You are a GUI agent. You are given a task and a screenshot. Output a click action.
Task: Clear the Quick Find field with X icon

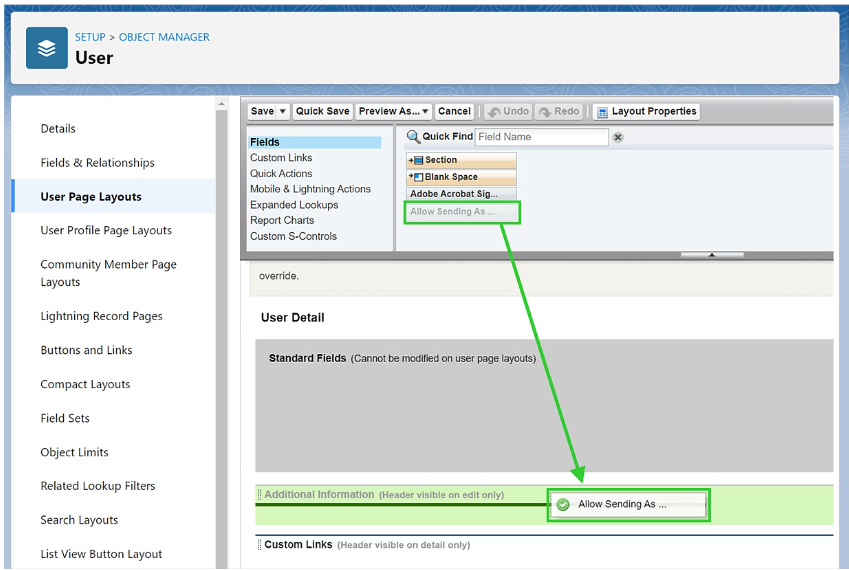618,137
